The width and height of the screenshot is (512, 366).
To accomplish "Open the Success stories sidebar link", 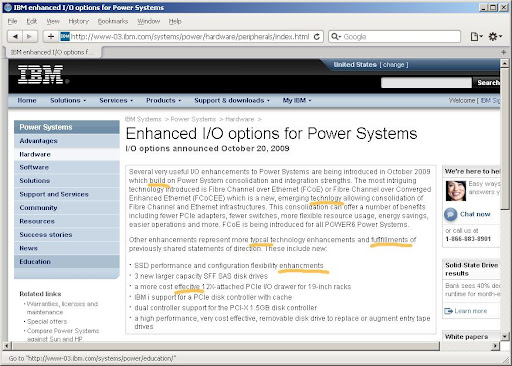I will (66, 235).
